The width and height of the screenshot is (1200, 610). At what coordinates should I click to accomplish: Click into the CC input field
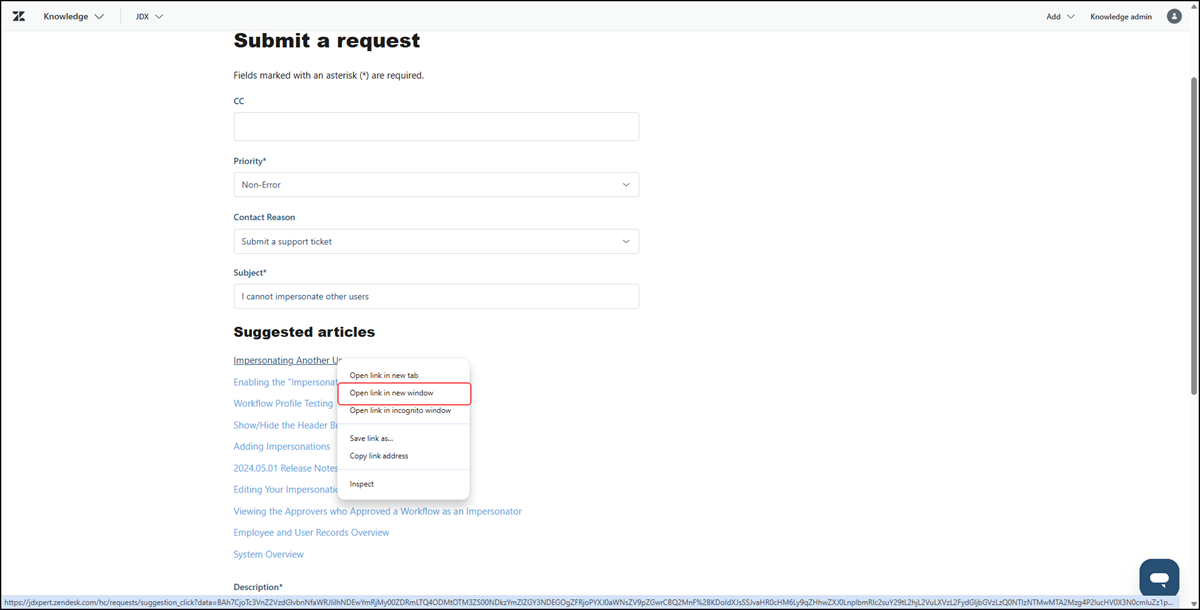[436, 127]
